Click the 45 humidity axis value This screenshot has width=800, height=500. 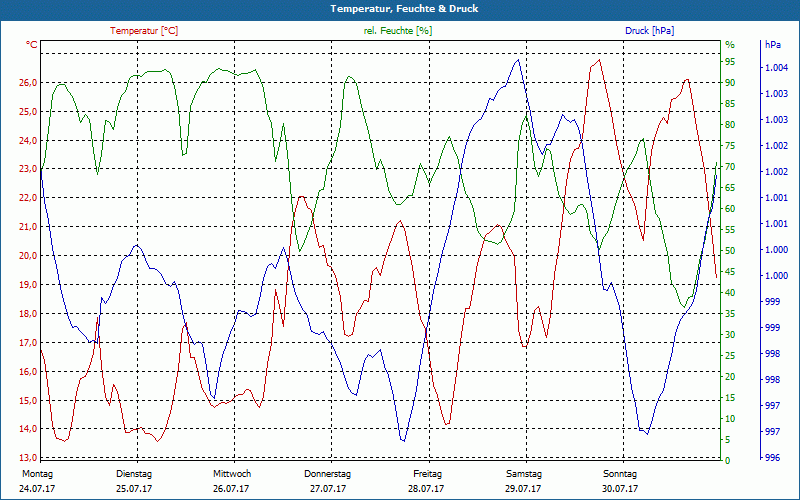click(x=730, y=272)
